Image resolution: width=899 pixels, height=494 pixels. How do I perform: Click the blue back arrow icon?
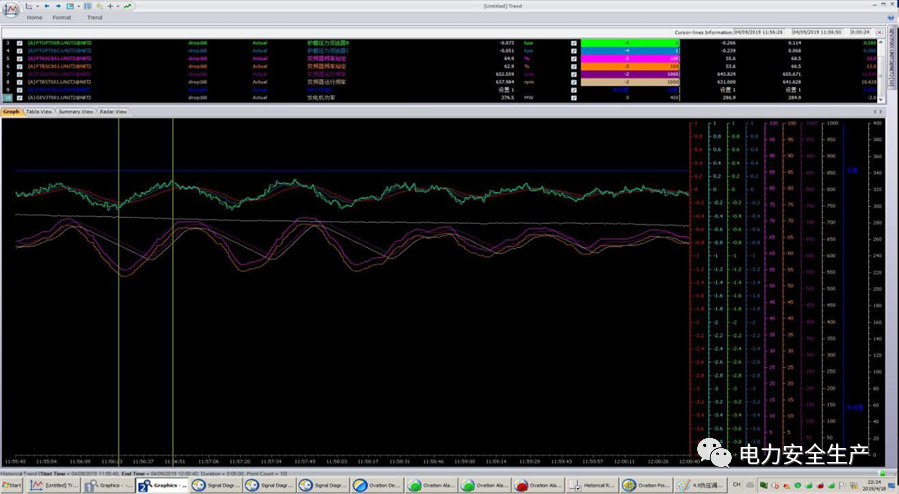[47, 6]
